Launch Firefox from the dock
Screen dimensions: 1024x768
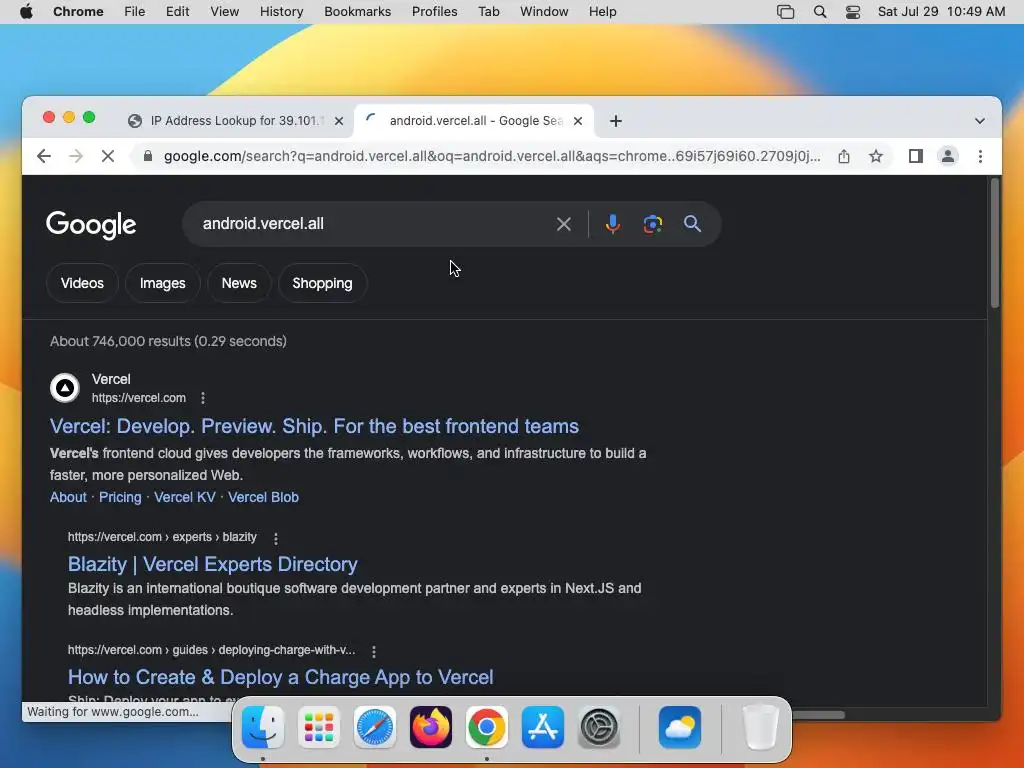click(431, 727)
